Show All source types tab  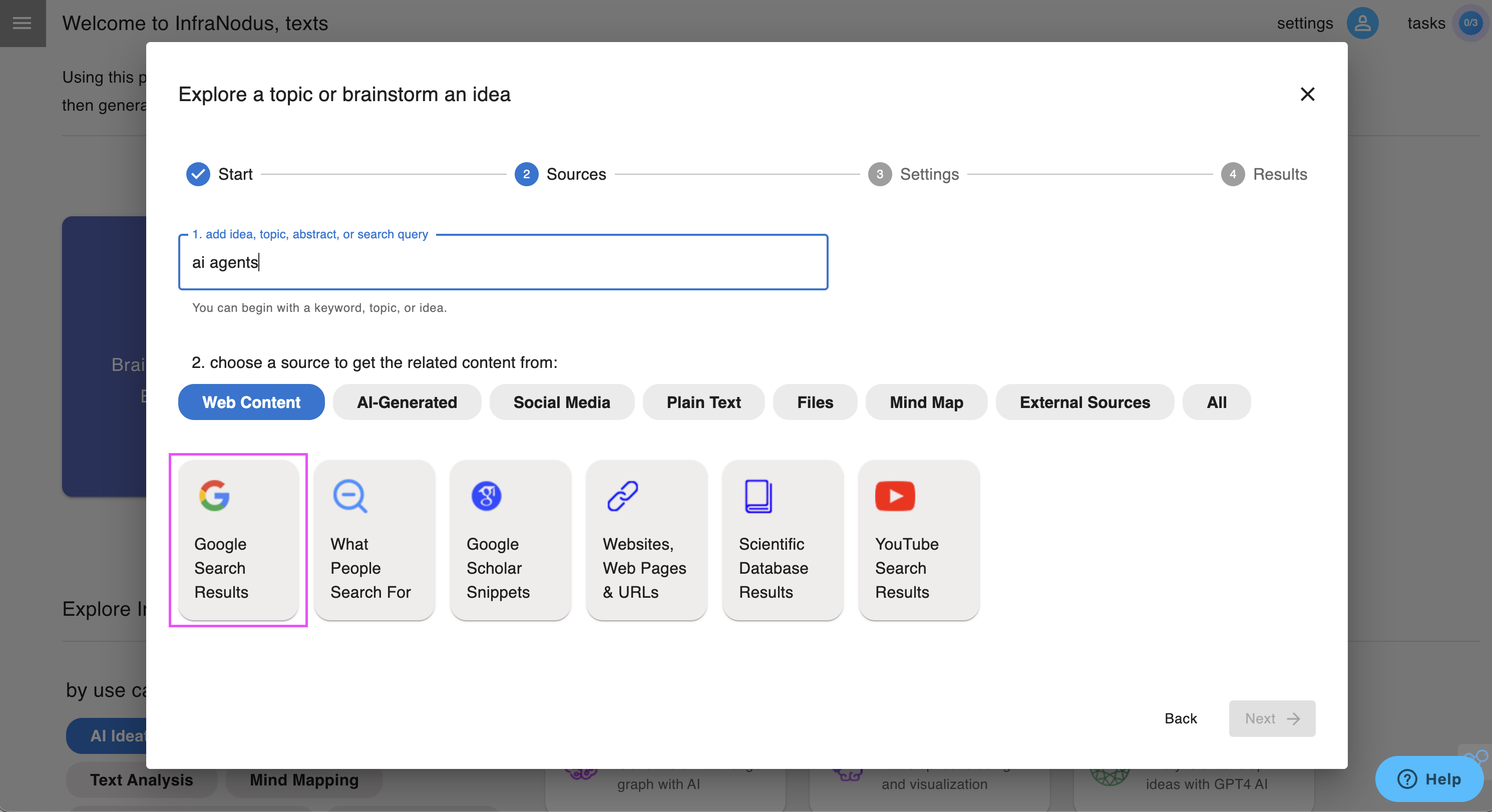[1216, 402]
